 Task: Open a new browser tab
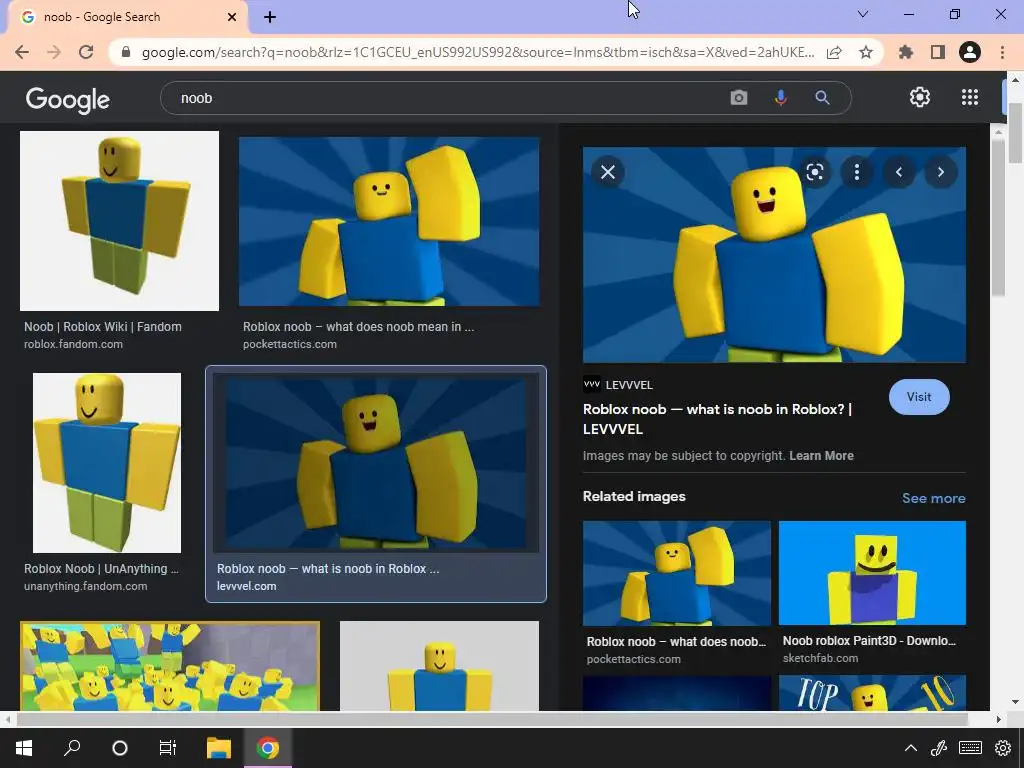pyautogui.click(x=270, y=17)
